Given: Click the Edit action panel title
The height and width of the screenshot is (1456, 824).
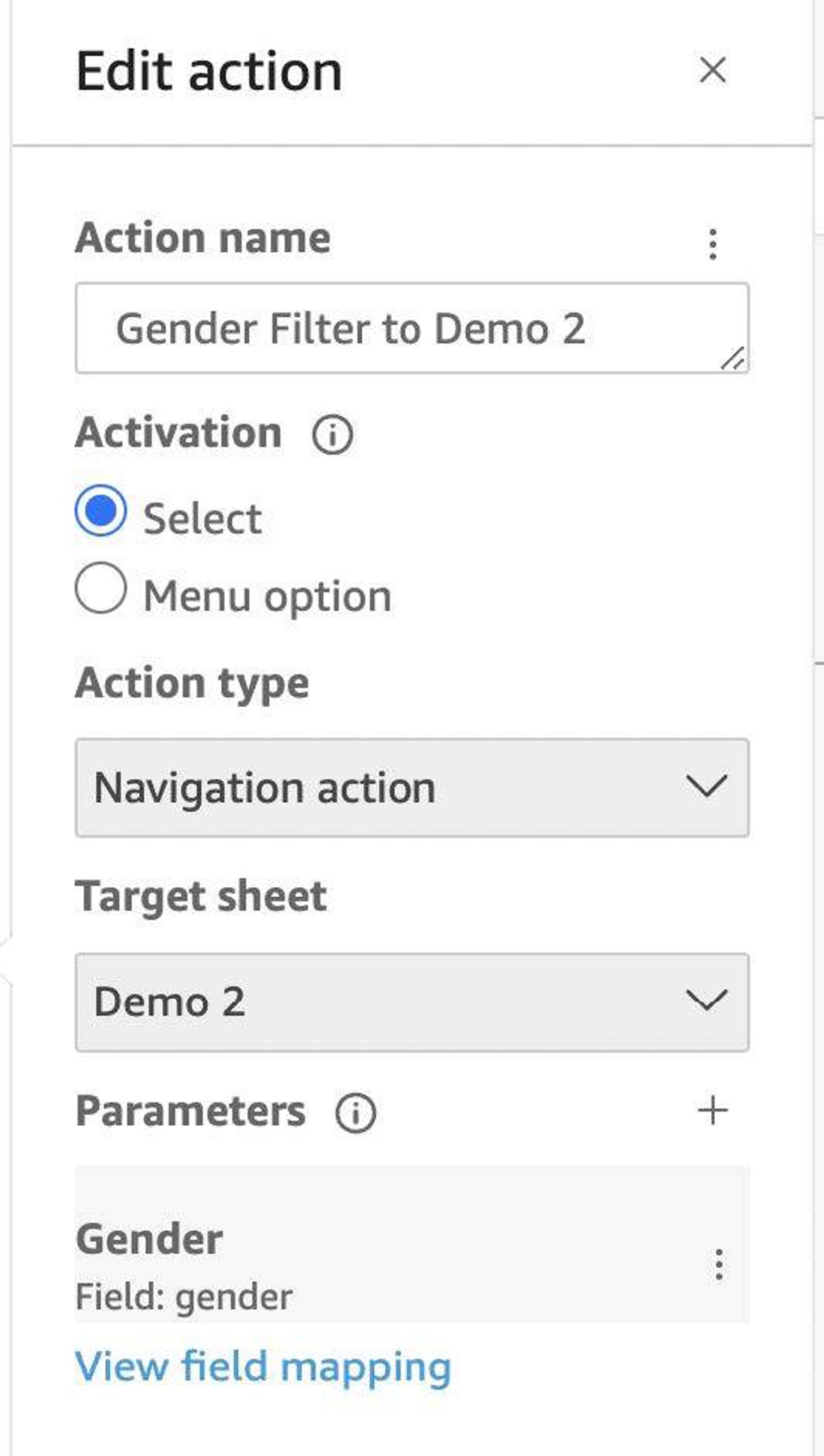Looking at the screenshot, I should coord(209,71).
